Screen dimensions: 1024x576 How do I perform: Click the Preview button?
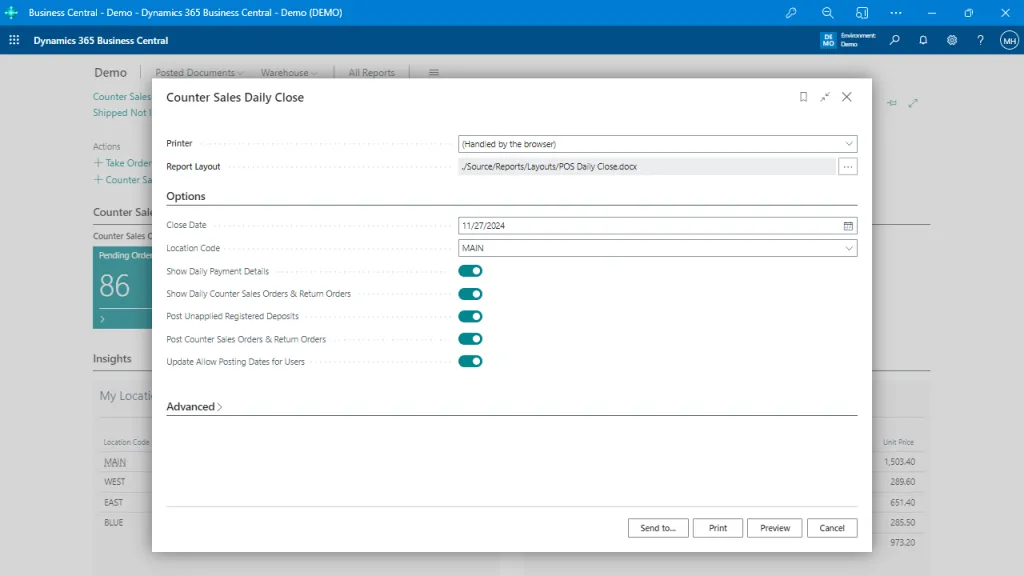774,527
